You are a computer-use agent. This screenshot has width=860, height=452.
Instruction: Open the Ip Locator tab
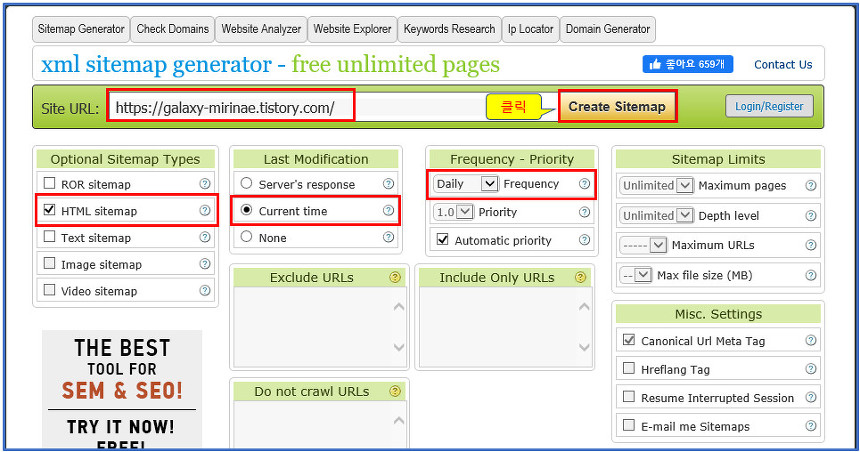click(x=530, y=29)
